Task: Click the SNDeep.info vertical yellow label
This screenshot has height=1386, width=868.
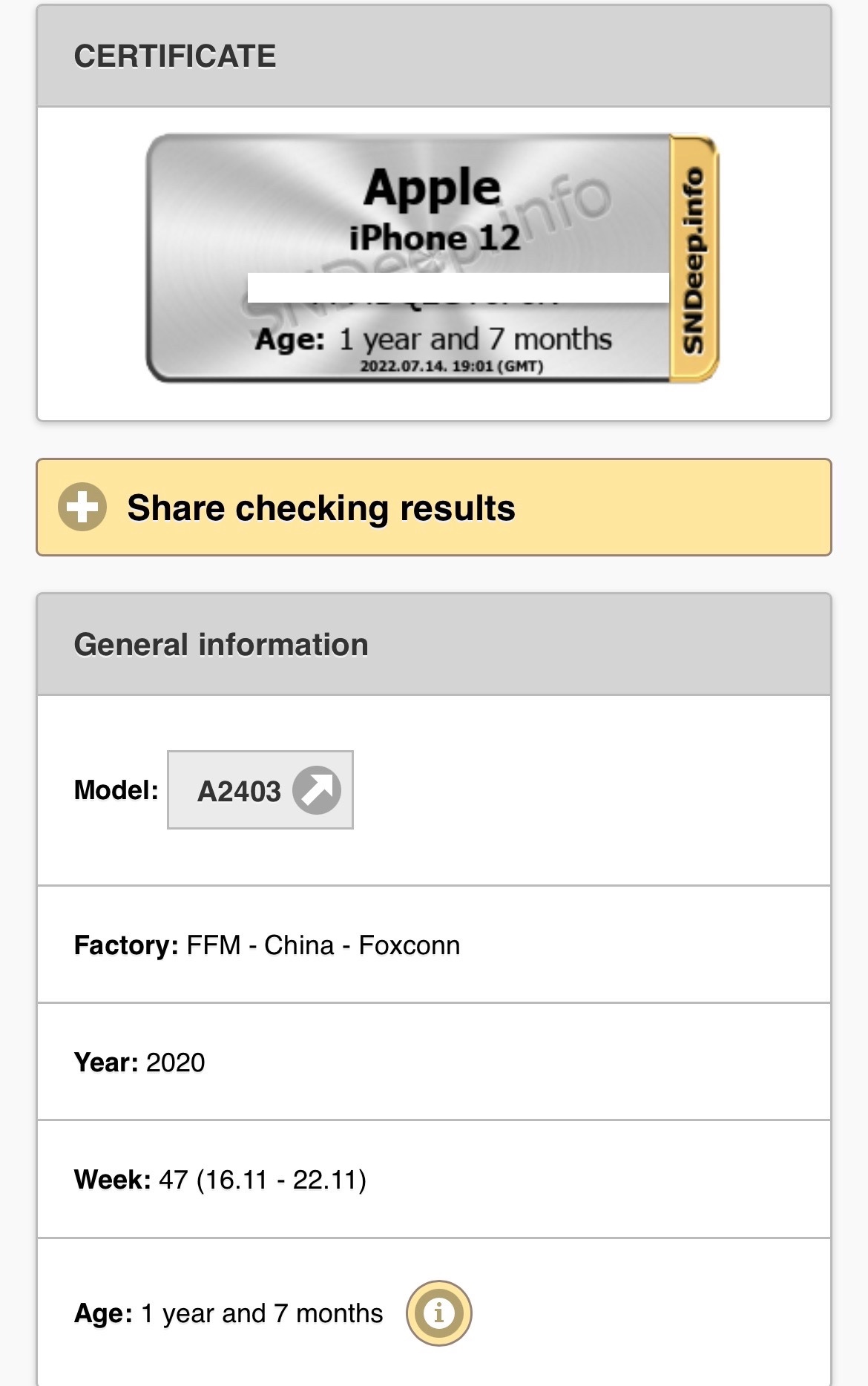Action: click(x=694, y=259)
